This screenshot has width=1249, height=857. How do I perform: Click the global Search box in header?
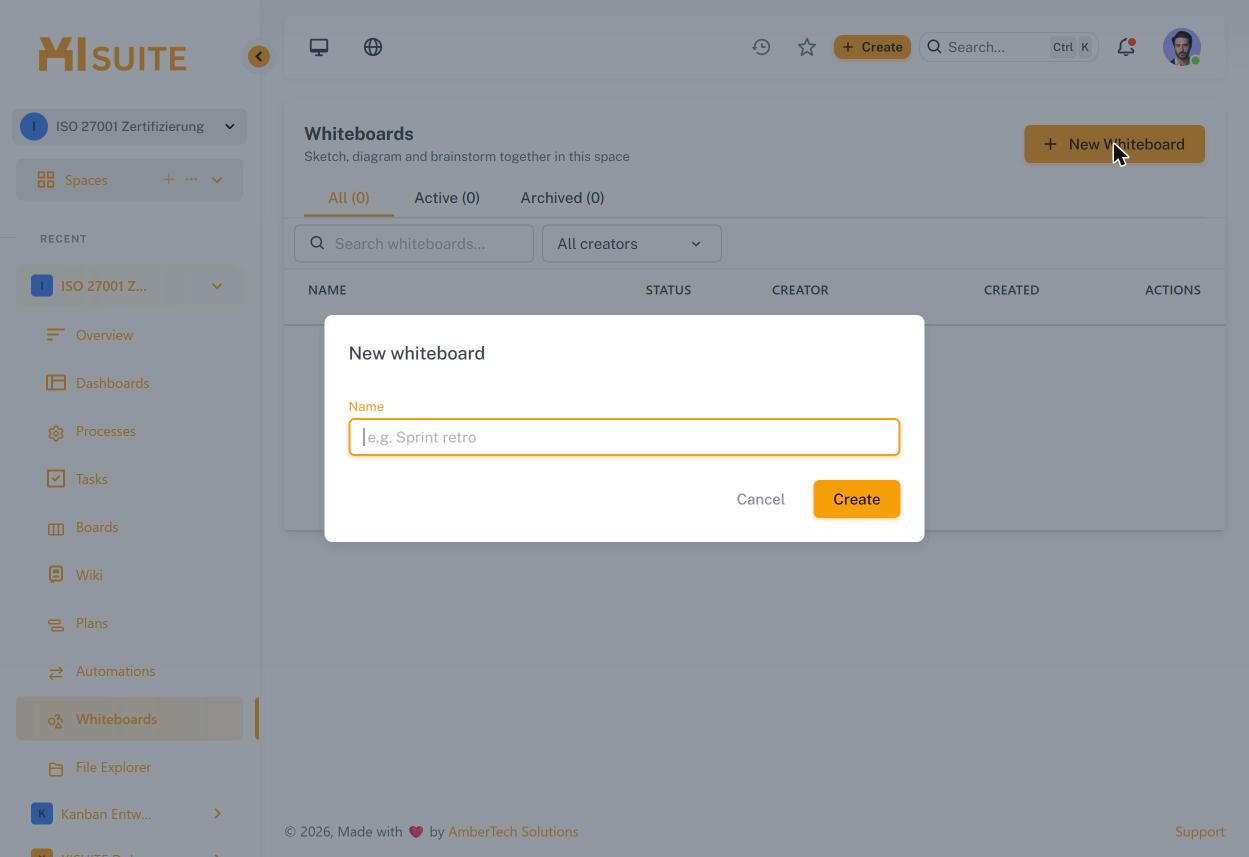[1009, 47]
